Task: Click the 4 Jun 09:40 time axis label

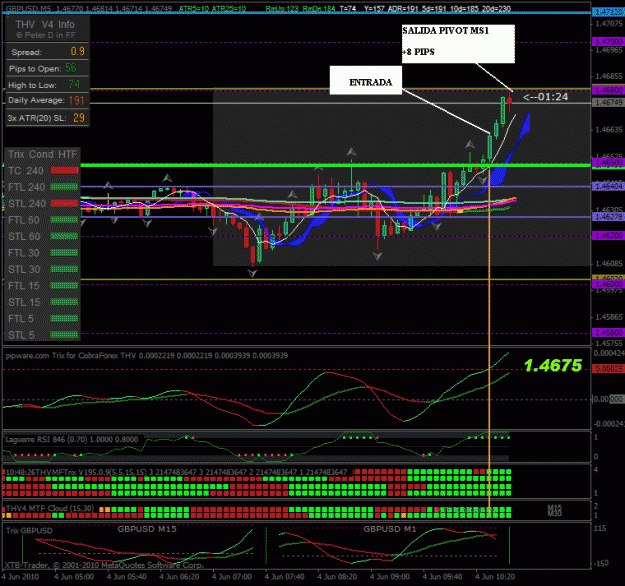Action: (x=442, y=576)
